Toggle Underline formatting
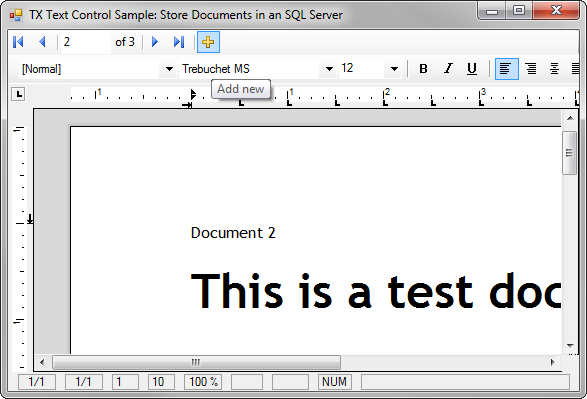The height and width of the screenshot is (399, 587). (x=472, y=69)
